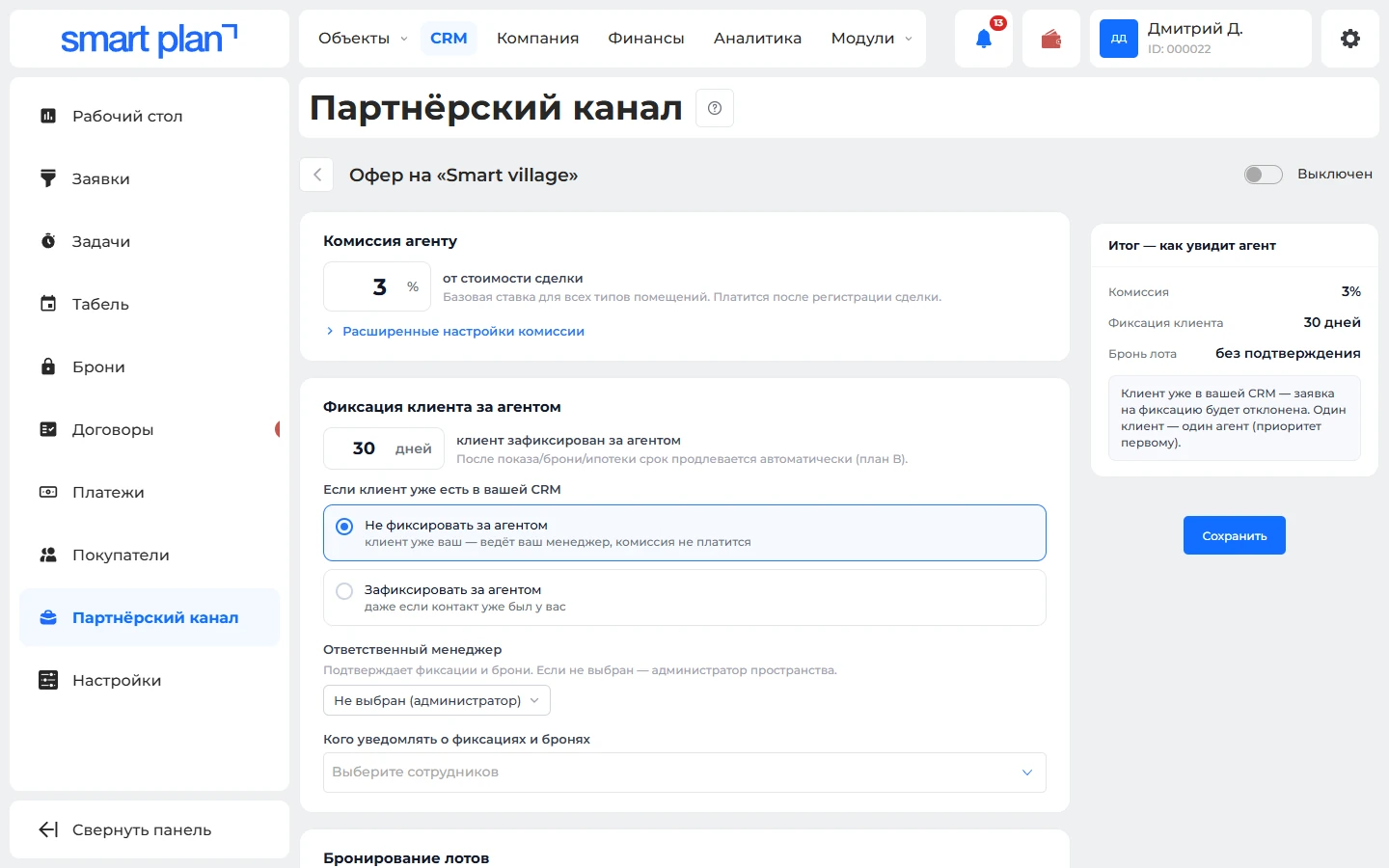Click the Платежи money icon
Image resolution: width=1389 pixels, height=868 pixels.
pyautogui.click(x=48, y=492)
